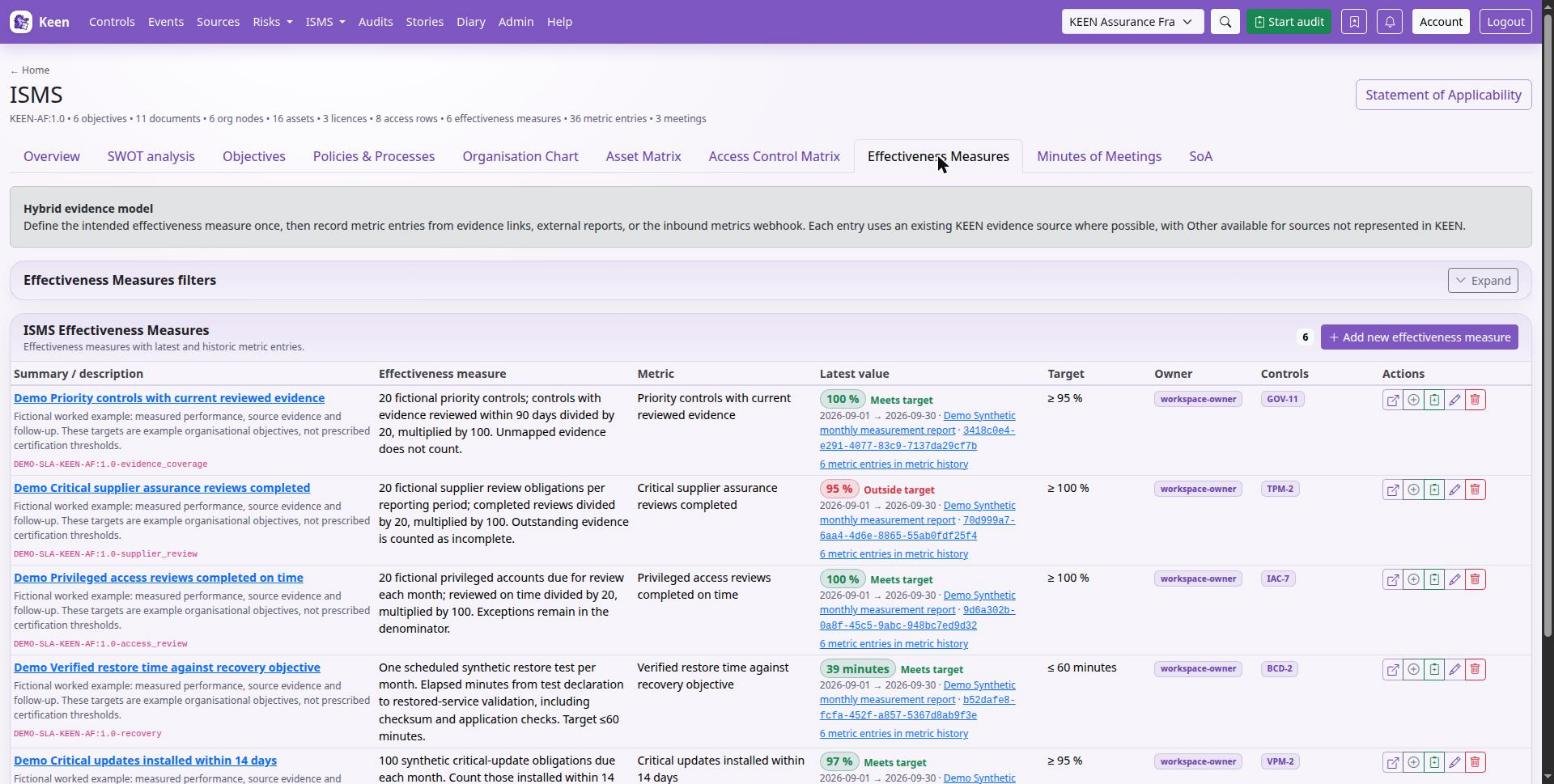1554x784 pixels.
Task: Edit Critical supplier assurance reviews measure
Action: [x=1454, y=490]
